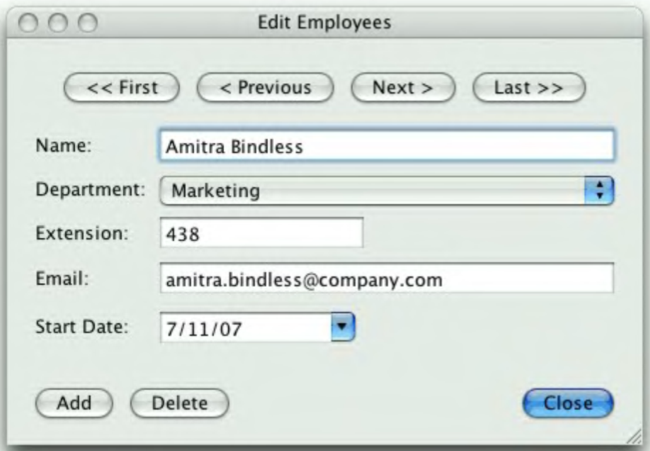Click the window's left close circle
The image size is (650, 451).
tap(27, 20)
